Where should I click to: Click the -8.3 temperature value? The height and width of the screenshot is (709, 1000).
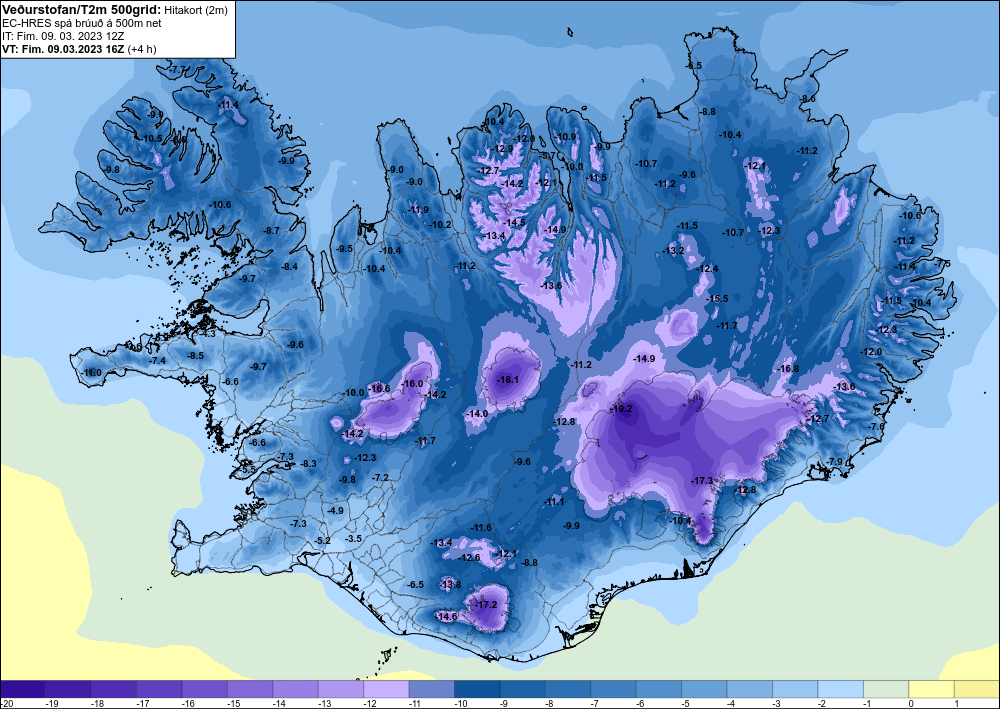tap(308, 464)
